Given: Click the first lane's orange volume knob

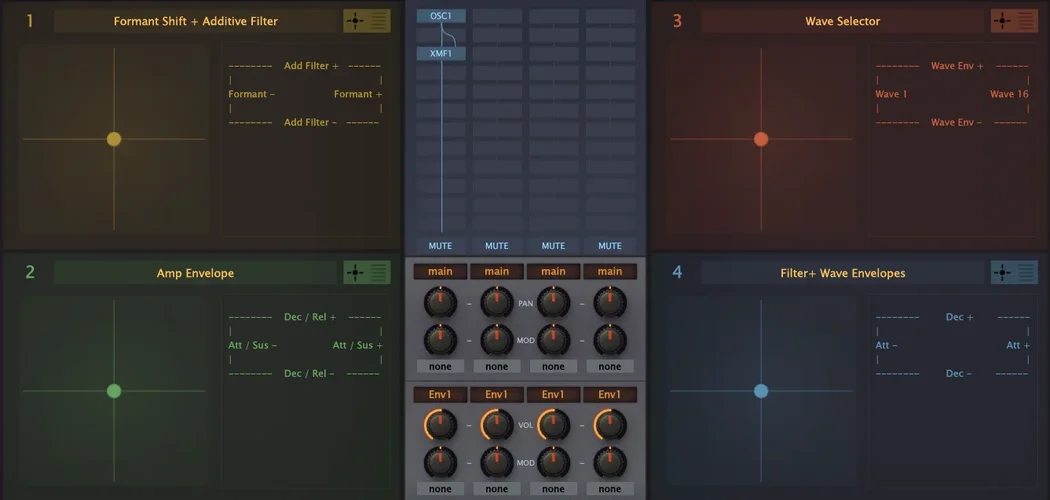Looking at the screenshot, I should click(x=440, y=426).
